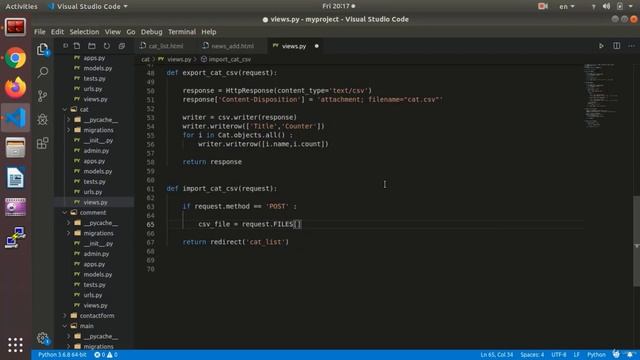Click Spaces: 4 indentation setting

(532, 355)
